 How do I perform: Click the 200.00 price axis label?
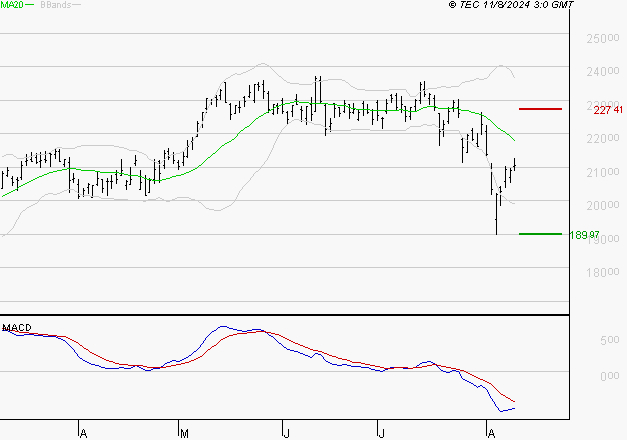603,206
